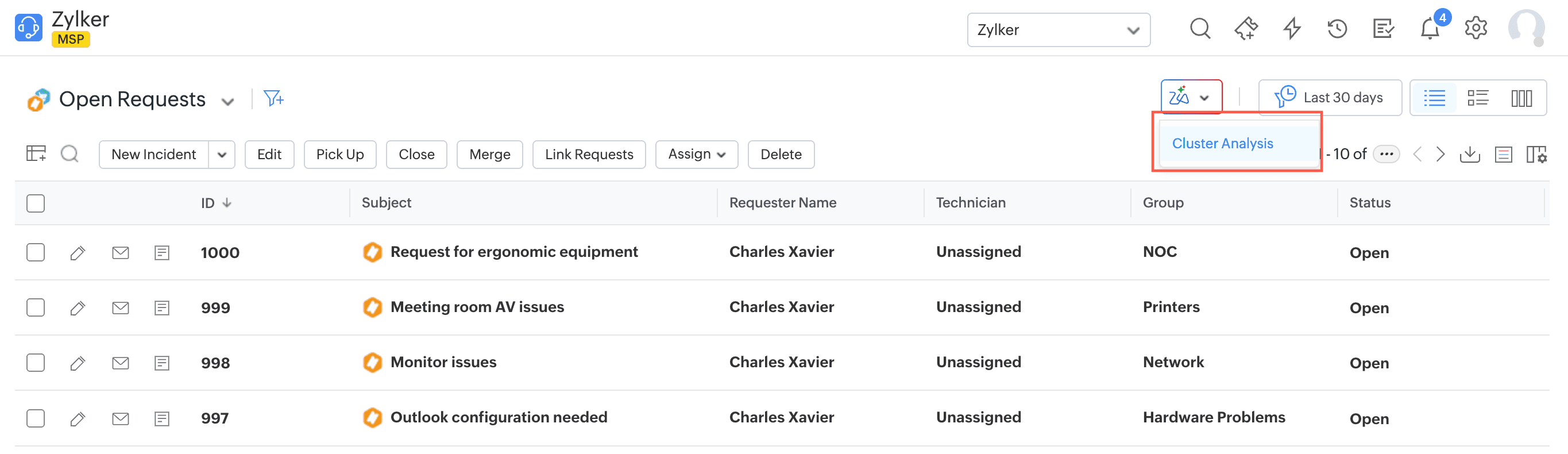Viewport: 1568px width, 454px height.
Task: Check the box for request 998
Action: tap(36, 363)
